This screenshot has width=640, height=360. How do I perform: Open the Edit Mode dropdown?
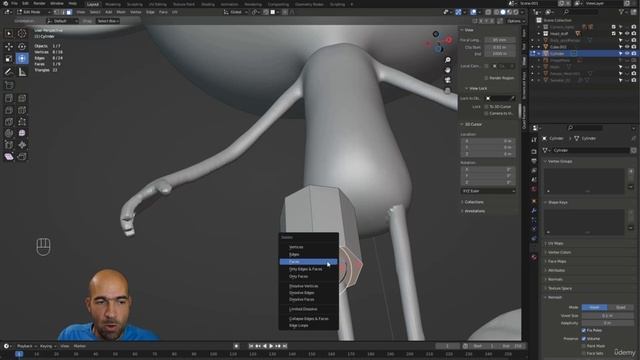[x=33, y=12]
